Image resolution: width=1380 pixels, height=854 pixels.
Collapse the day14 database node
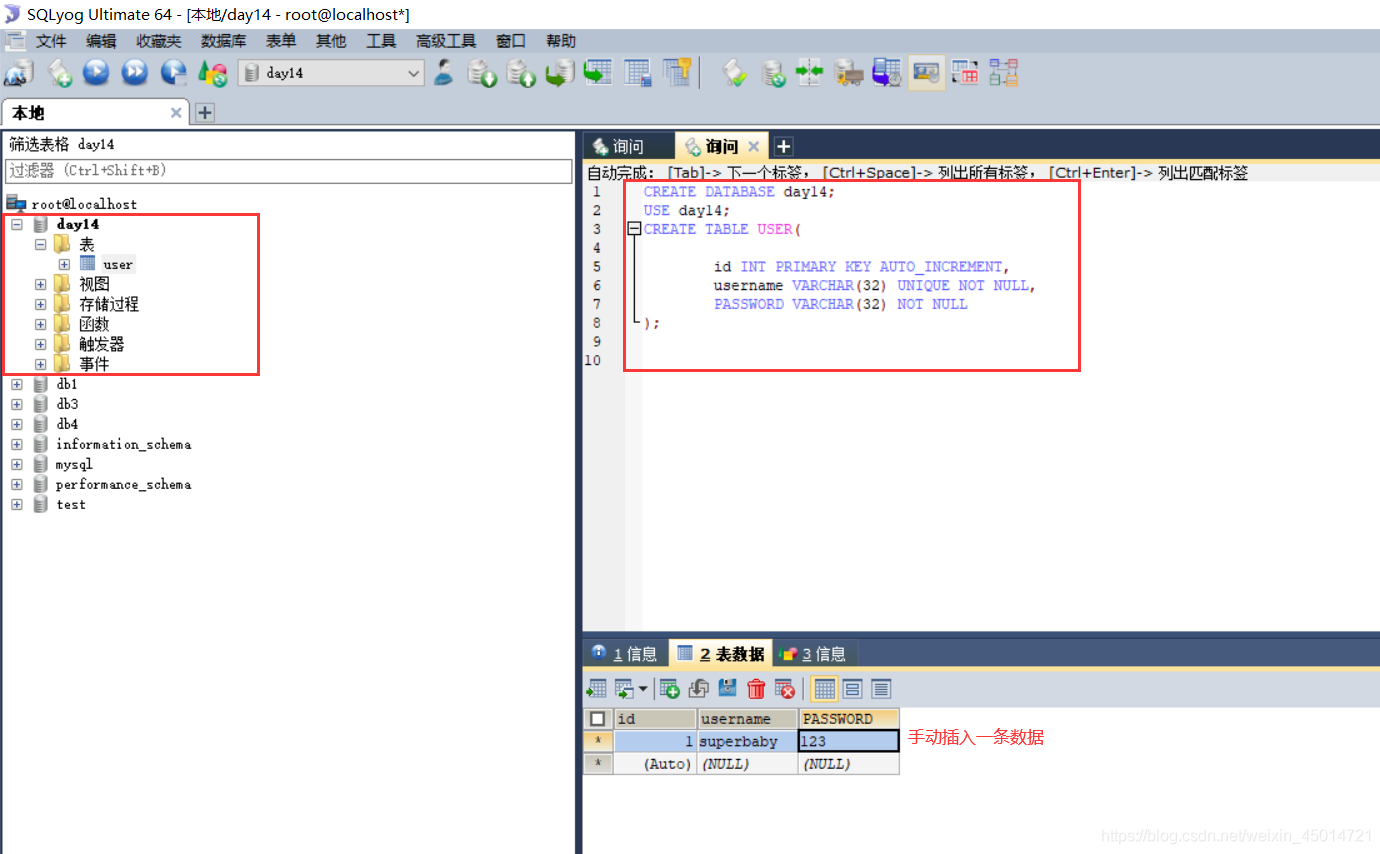click(17, 224)
